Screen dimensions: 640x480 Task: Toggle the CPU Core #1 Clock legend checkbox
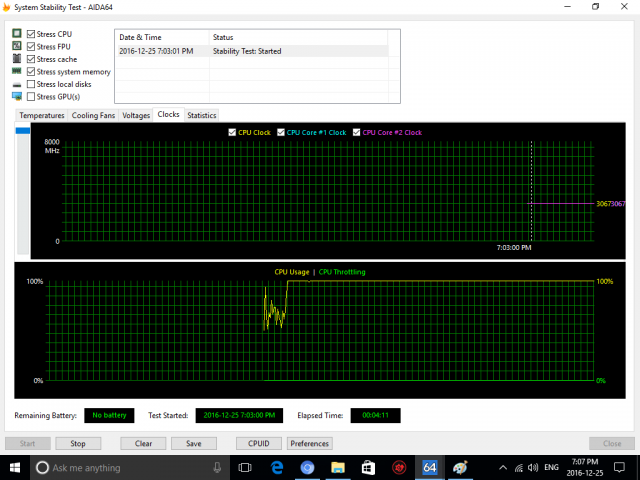[x=283, y=132]
